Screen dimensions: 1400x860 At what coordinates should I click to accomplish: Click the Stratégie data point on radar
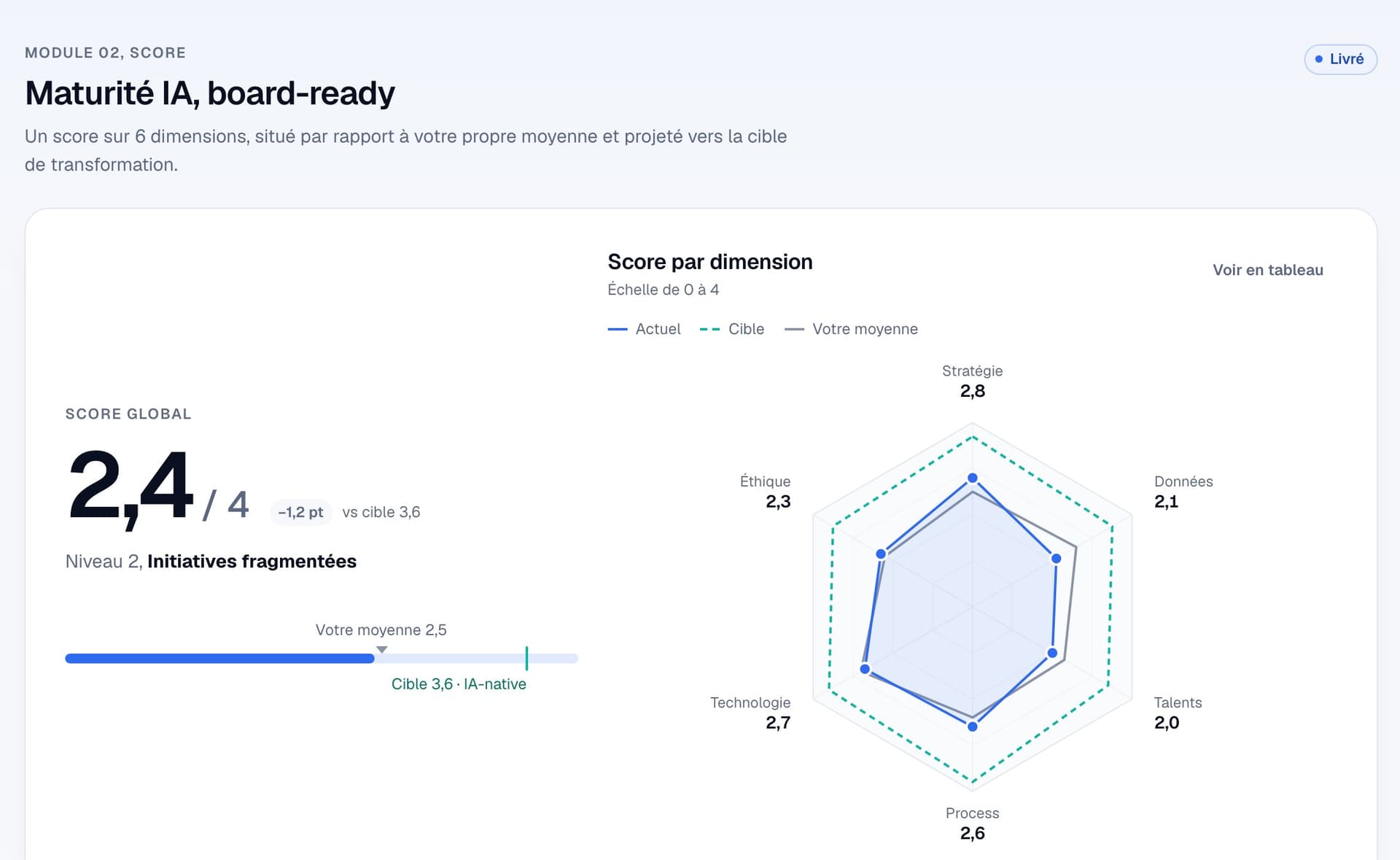(972, 479)
